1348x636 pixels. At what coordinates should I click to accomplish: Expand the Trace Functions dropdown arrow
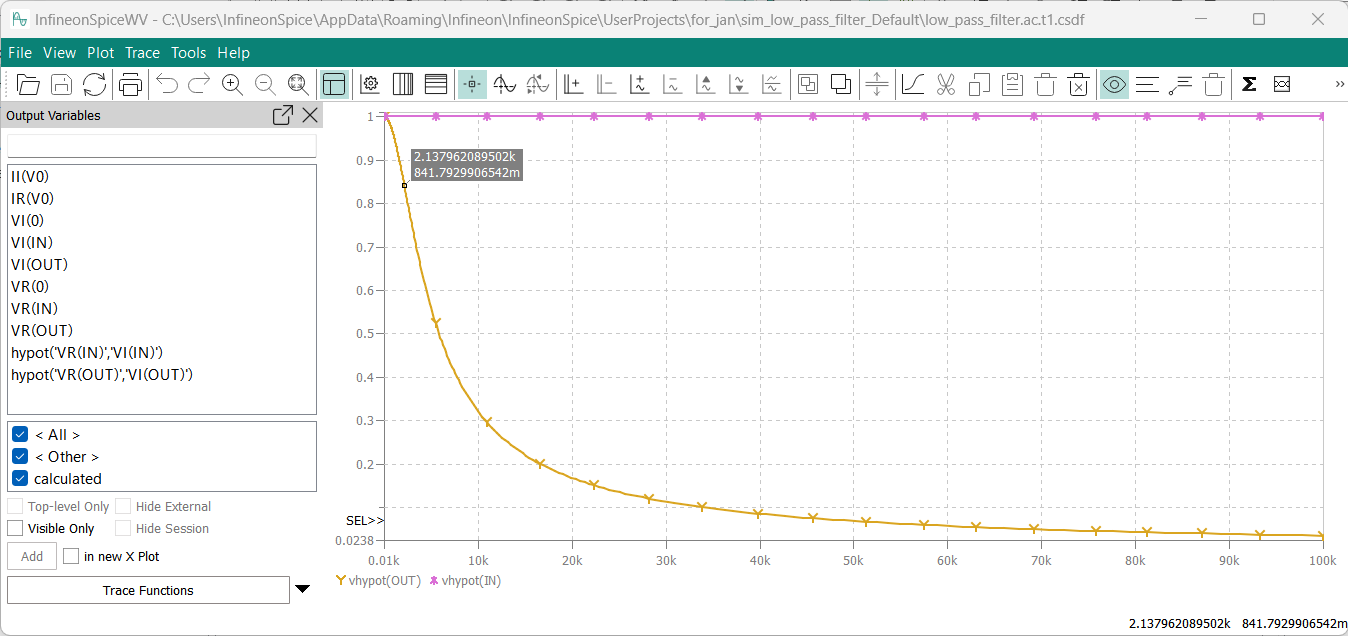pos(303,590)
